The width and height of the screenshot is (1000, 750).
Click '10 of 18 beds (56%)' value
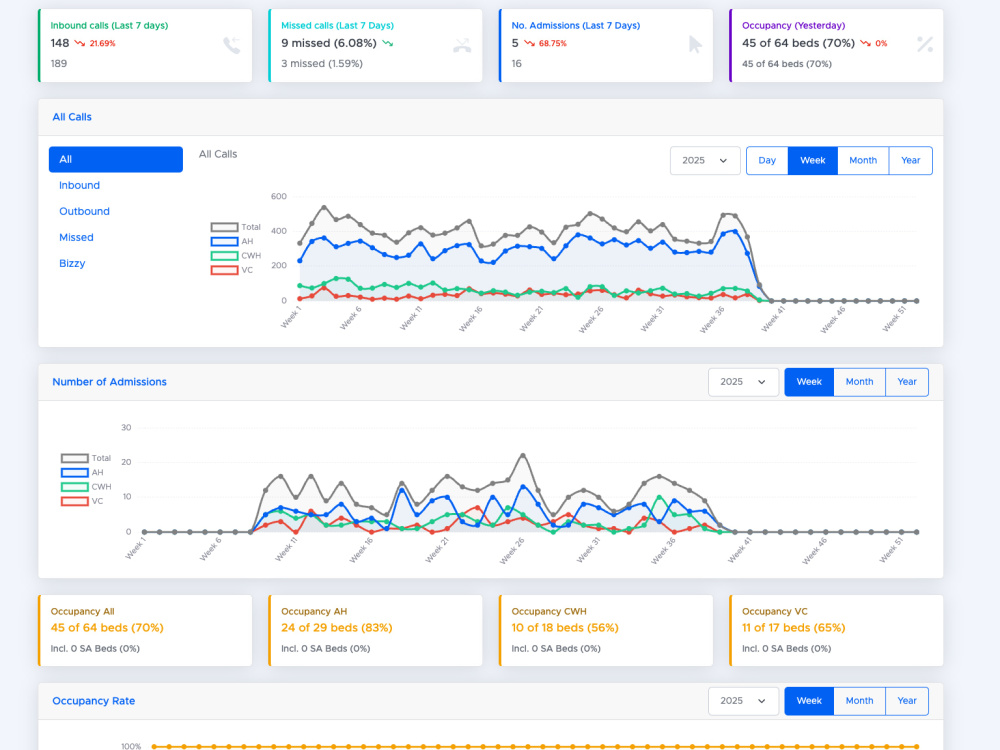(565, 628)
